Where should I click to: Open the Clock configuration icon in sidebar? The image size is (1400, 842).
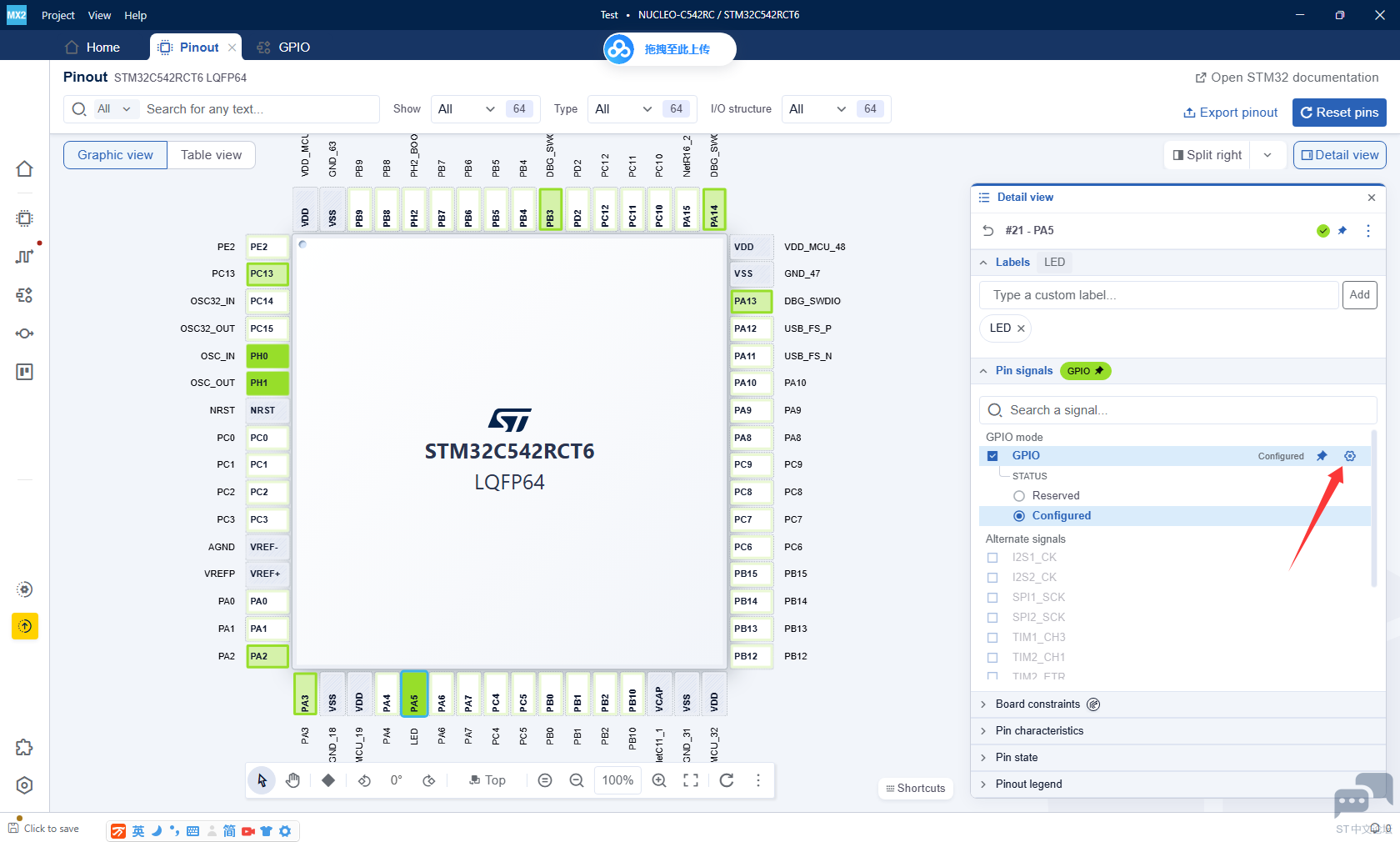[x=25, y=257]
